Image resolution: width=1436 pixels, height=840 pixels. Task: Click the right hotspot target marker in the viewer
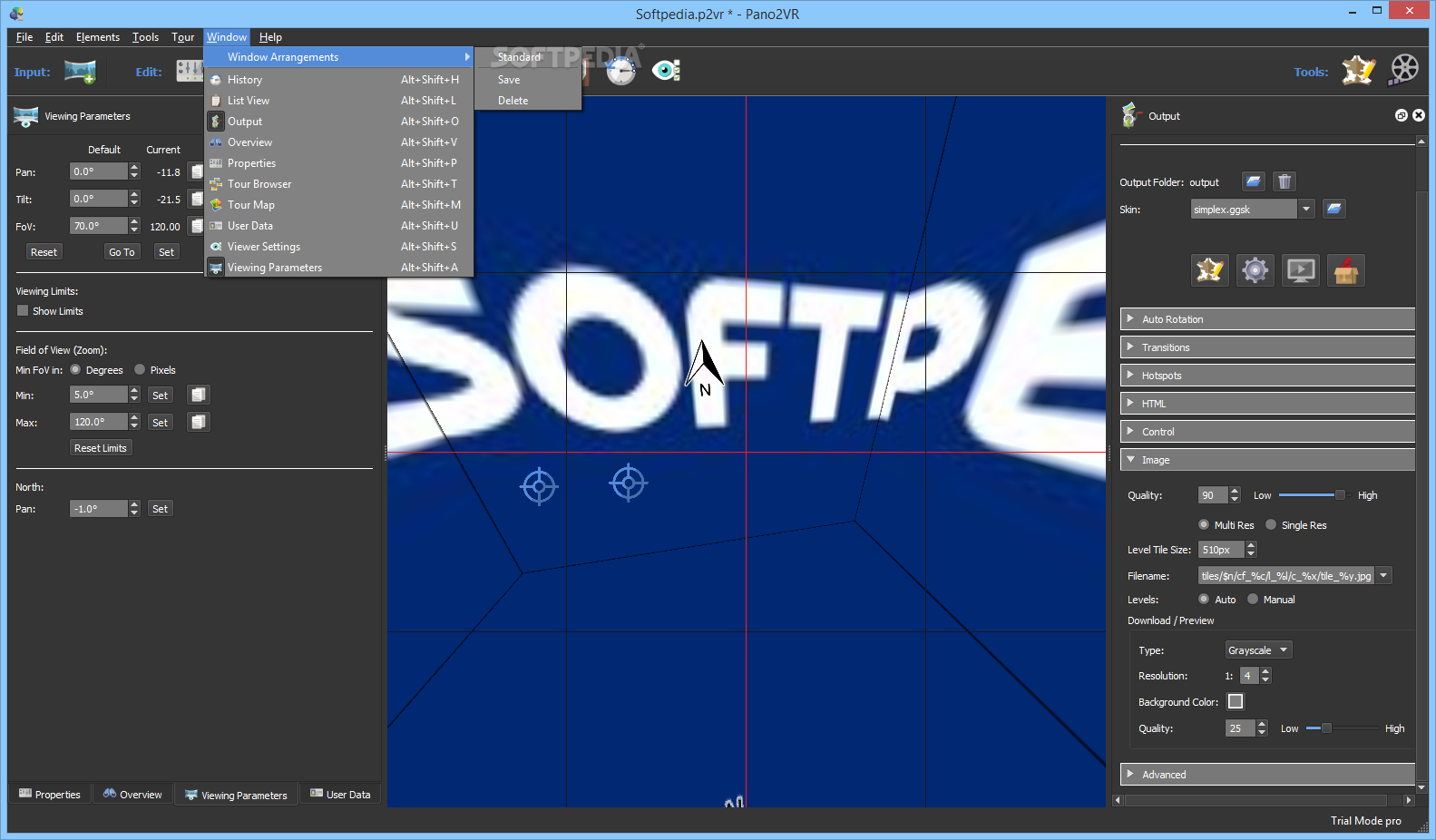(629, 483)
